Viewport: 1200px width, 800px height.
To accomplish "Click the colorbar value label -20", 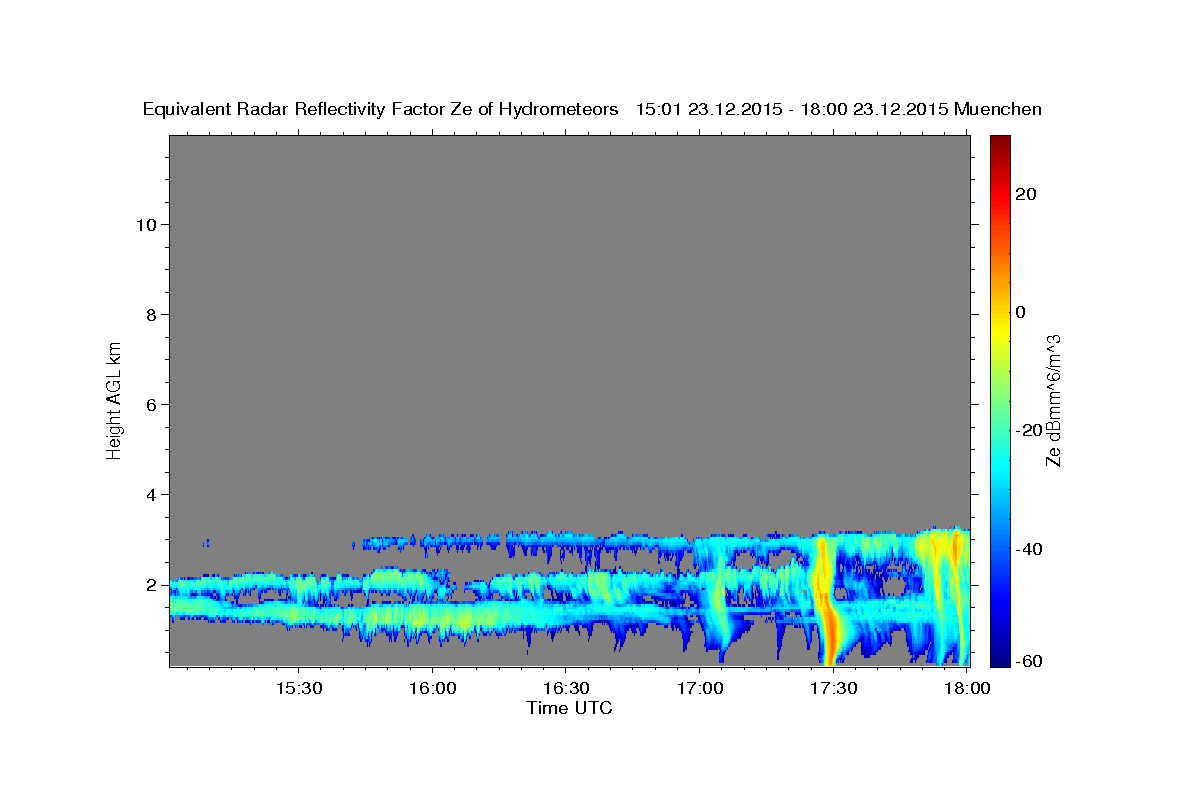I will (1029, 430).
